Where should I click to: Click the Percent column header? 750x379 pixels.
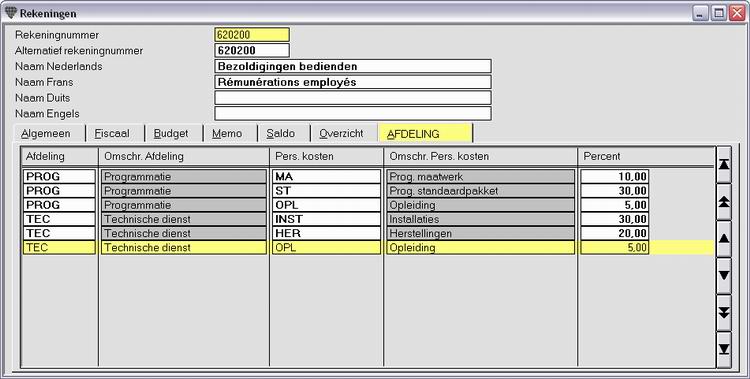(646, 156)
